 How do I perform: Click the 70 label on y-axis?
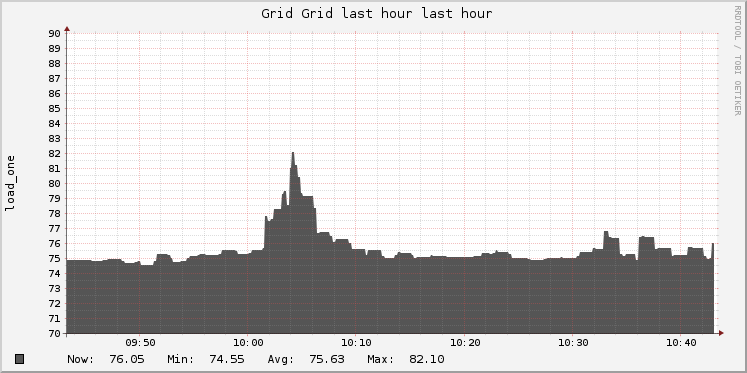tap(54, 333)
